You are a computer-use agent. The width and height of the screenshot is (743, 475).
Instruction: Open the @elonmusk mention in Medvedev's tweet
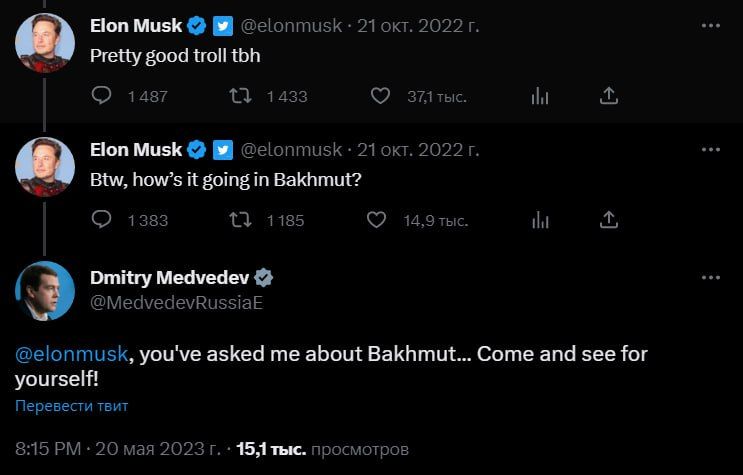click(x=69, y=356)
